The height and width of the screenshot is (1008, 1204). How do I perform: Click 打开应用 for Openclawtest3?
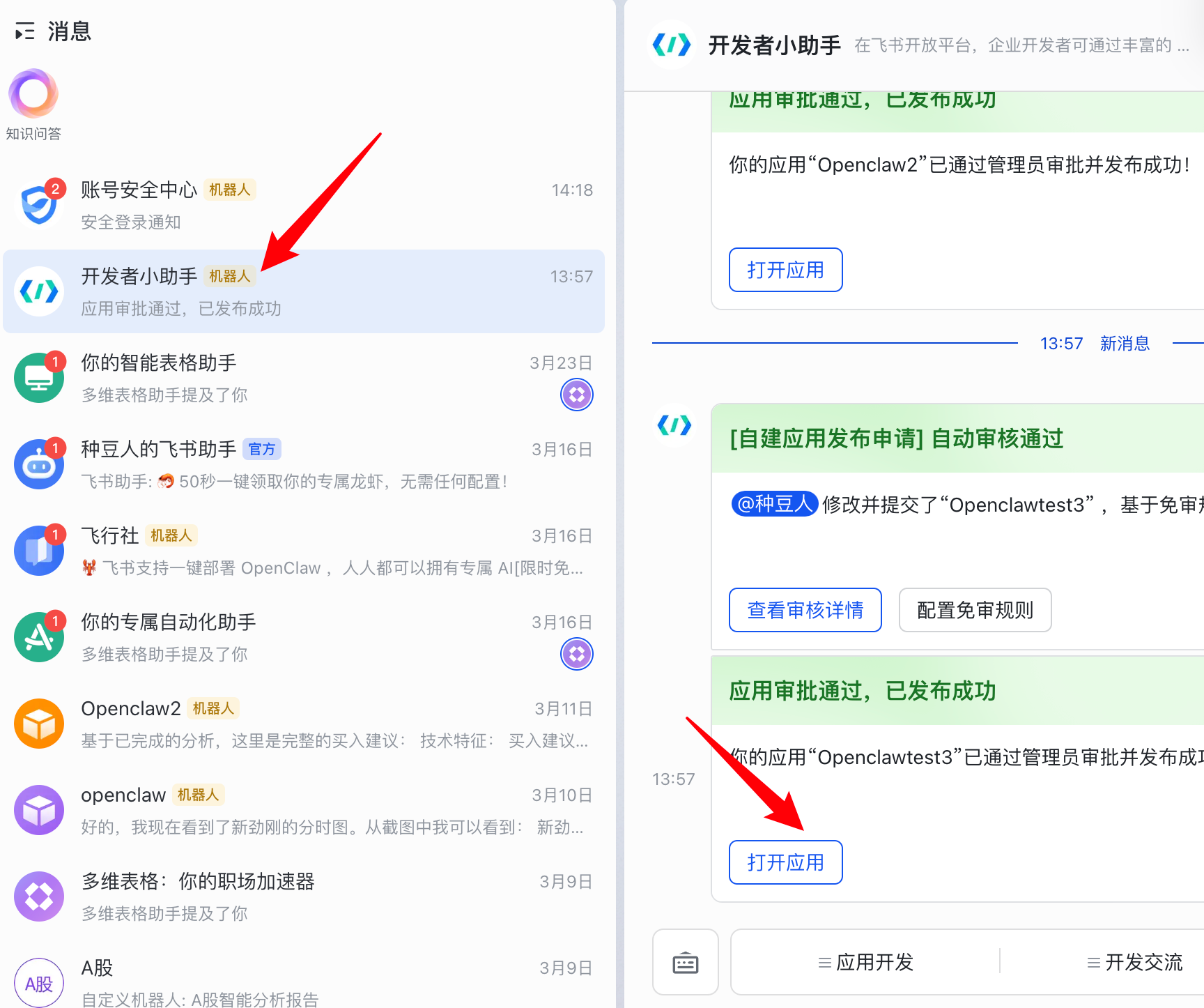click(785, 862)
